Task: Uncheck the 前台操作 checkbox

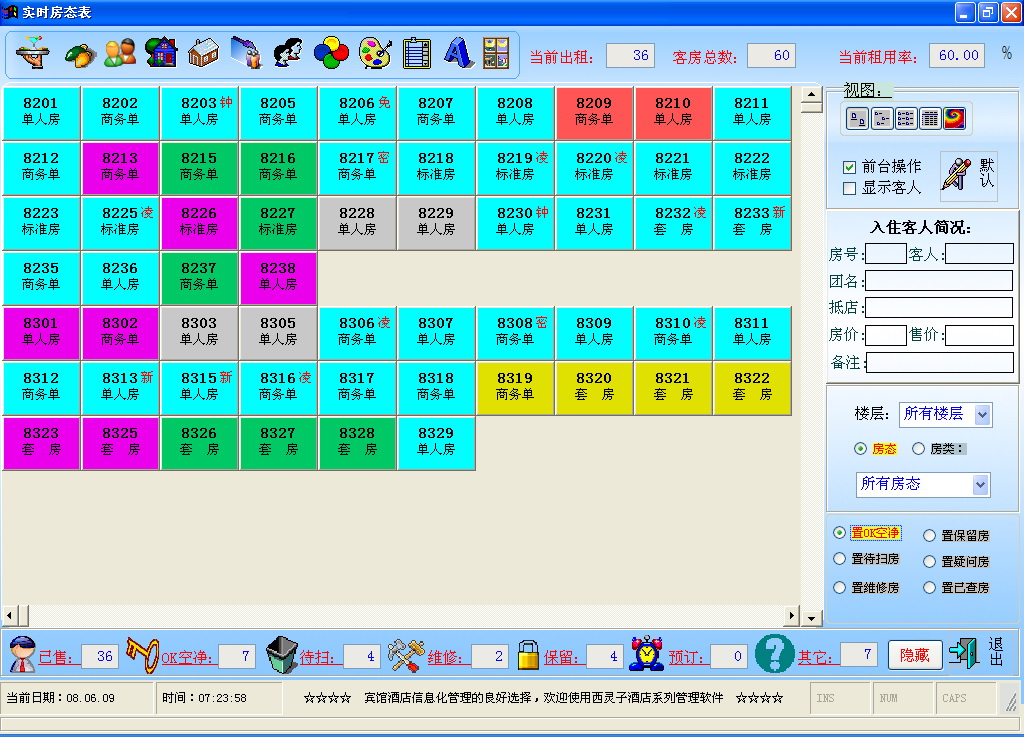Action: [x=850, y=167]
